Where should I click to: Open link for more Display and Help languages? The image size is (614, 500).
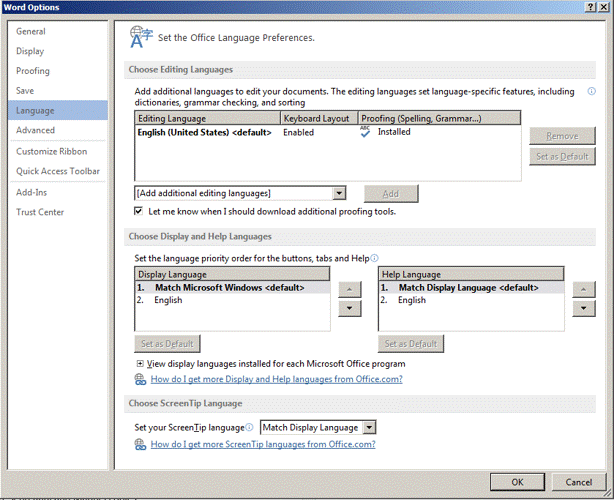click(275, 379)
